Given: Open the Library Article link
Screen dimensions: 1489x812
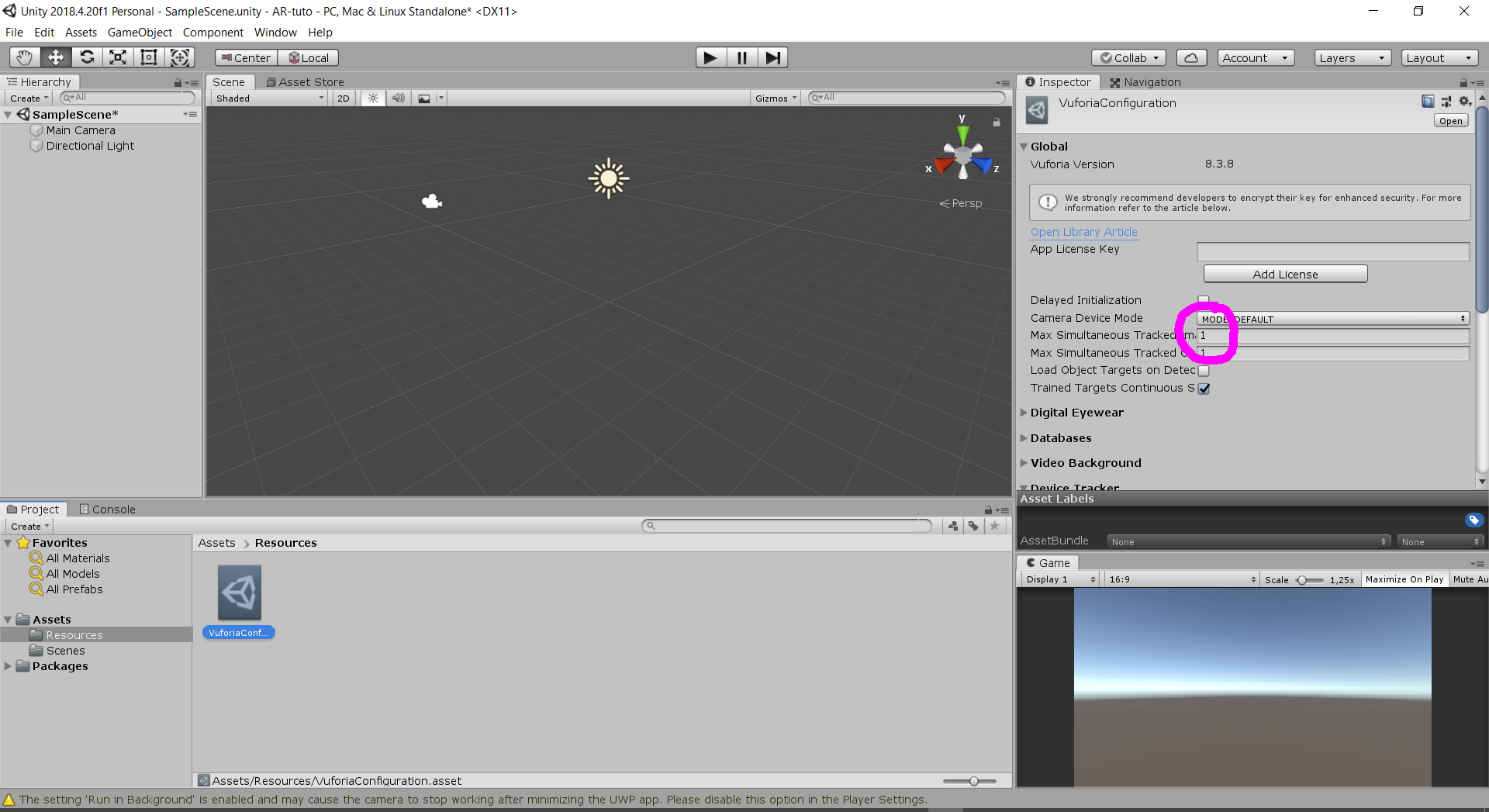Looking at the screenshot, I should click(x=1083, y=232).
